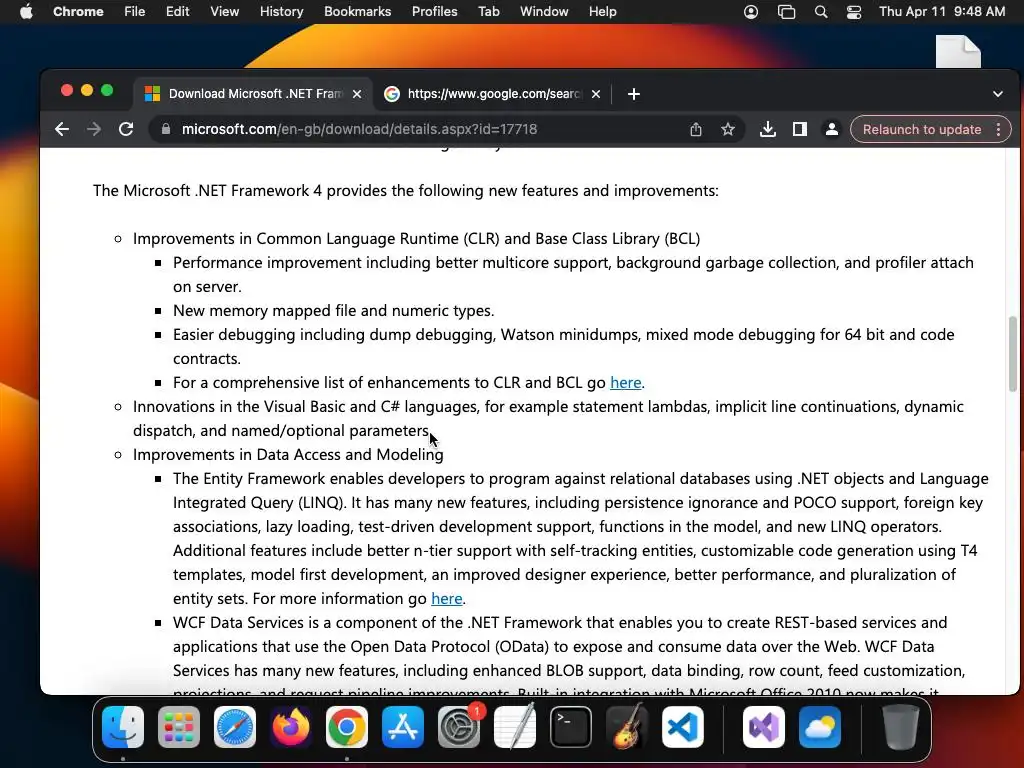Screen dimensions: 1024x768
Task: Switch to the Download Microsoft .NET Framework tab
Action: click(x=253, y=94)
